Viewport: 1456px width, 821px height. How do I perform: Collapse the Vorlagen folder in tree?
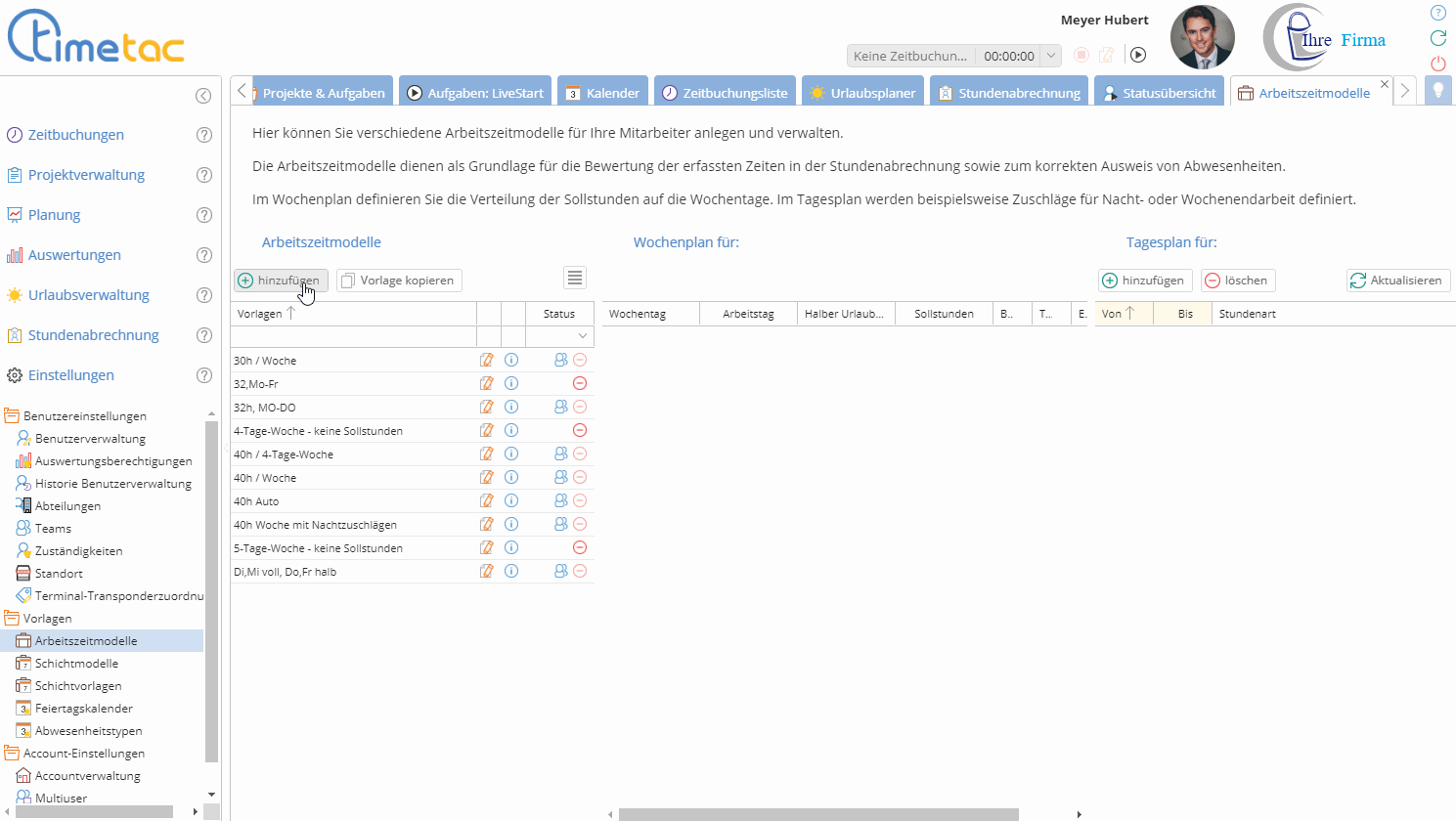tap(12, 619)
